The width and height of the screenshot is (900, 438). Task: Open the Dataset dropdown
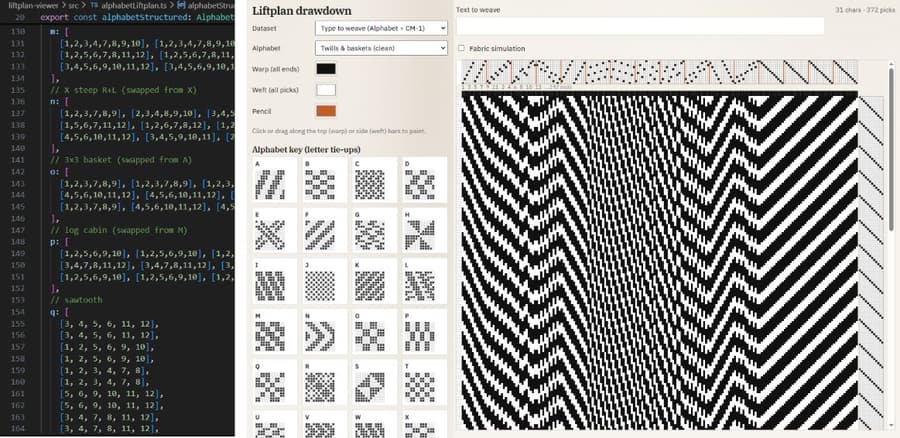pos(381,28)
